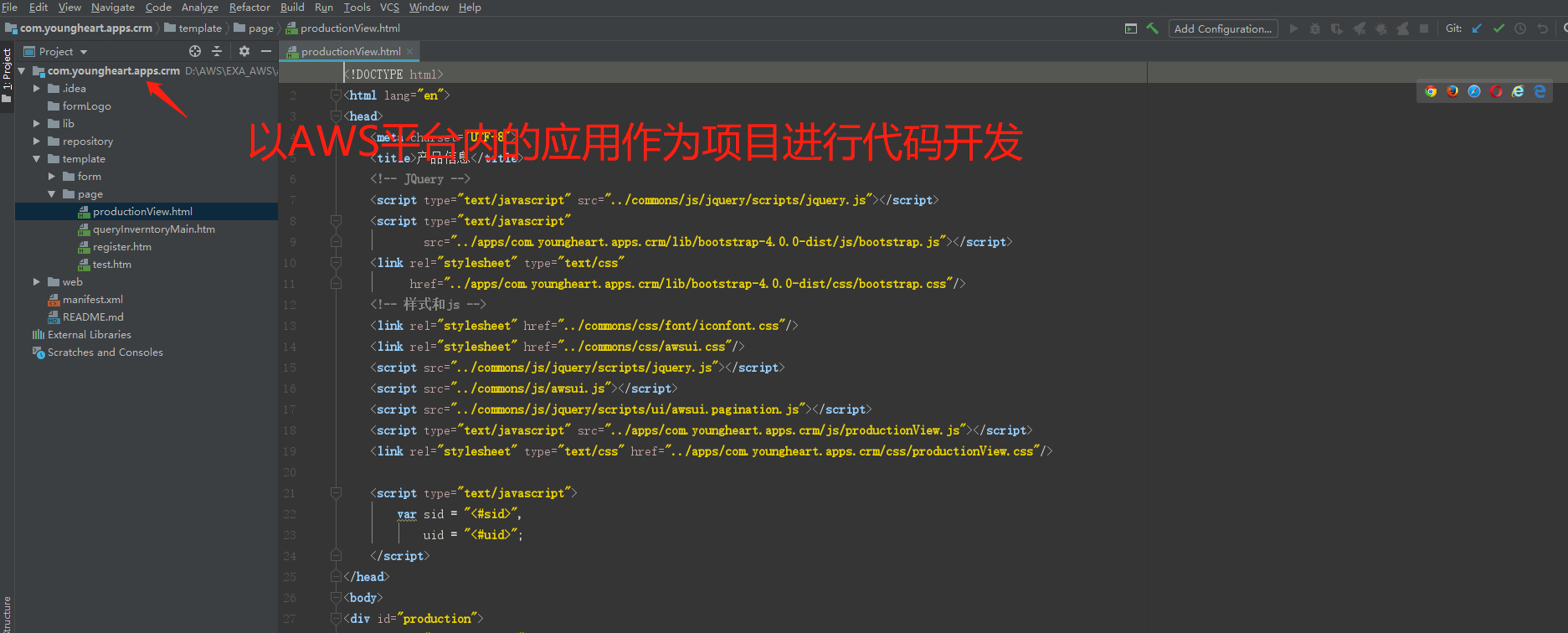The height and width of the screenshot is (633, 1568).
Task: Click Run with Coverage shield icon
Action: coord(1337,28)
